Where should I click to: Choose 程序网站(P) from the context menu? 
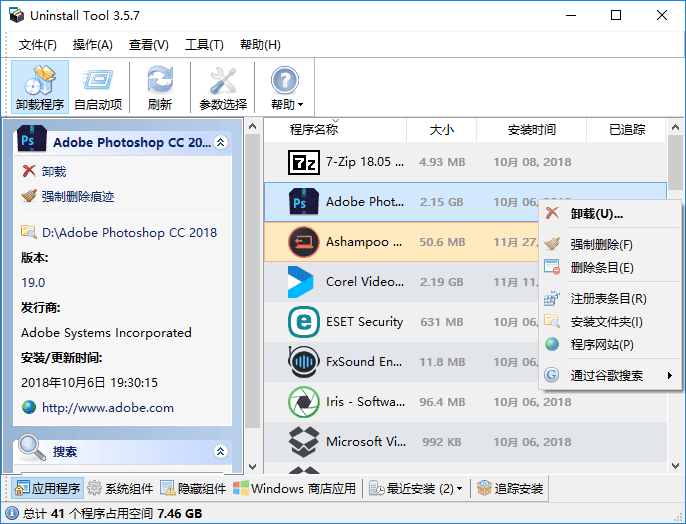(610, 345)
